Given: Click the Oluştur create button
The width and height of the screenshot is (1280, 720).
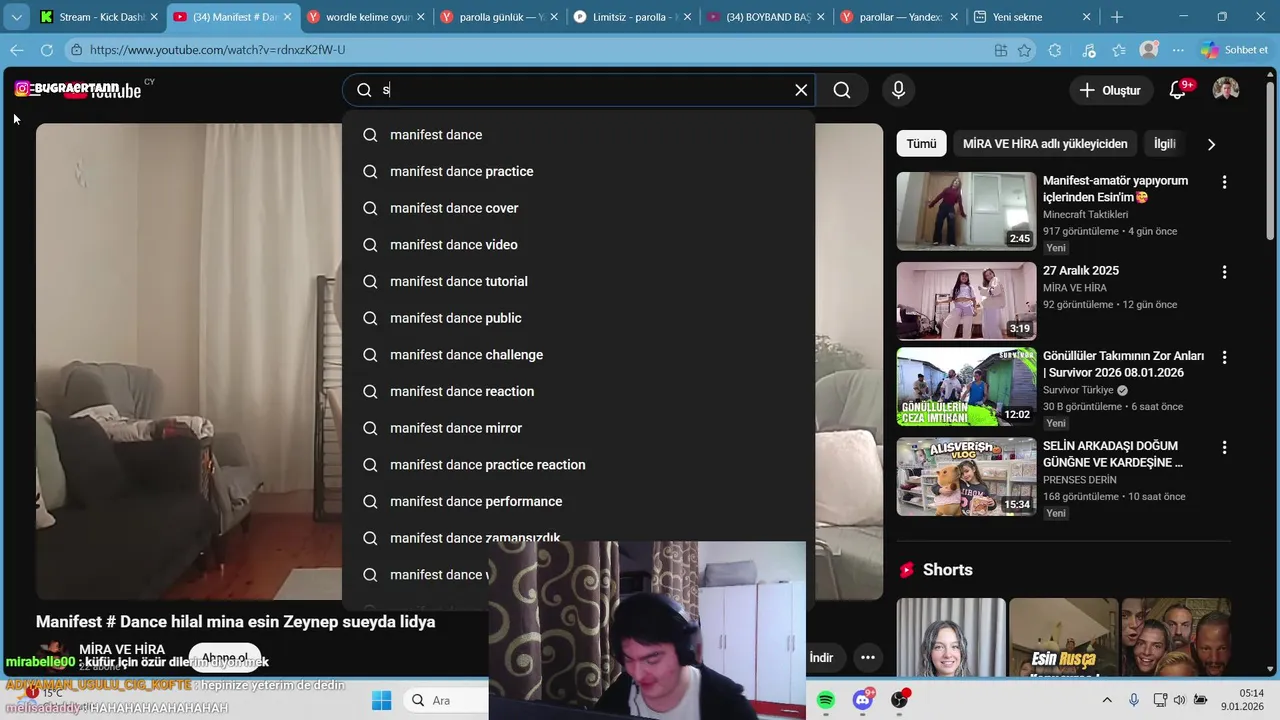Looking at the screenshot, I should point(1110,90).
